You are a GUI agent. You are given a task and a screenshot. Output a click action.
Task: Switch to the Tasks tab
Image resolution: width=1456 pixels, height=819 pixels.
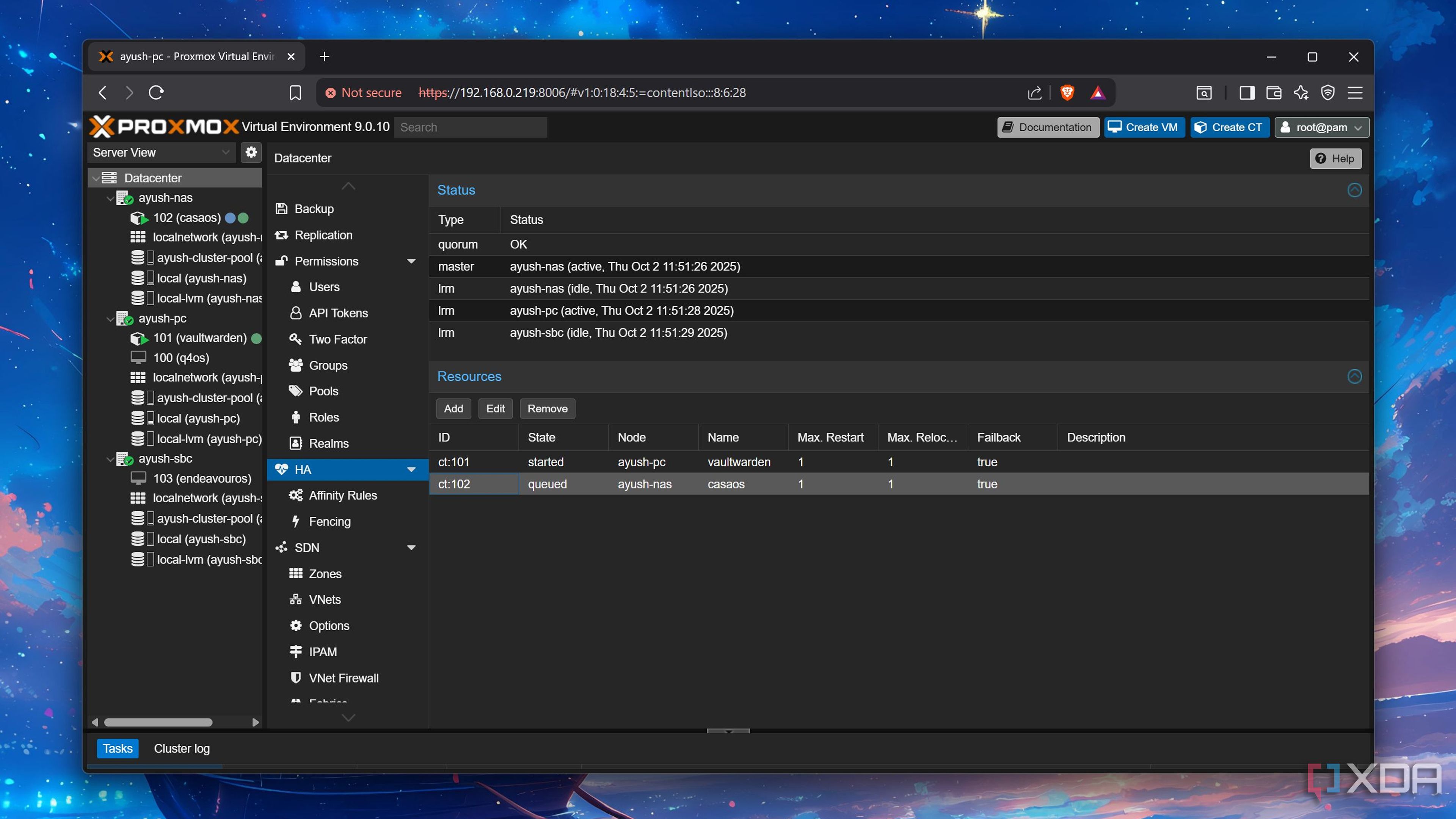[118, 748]
